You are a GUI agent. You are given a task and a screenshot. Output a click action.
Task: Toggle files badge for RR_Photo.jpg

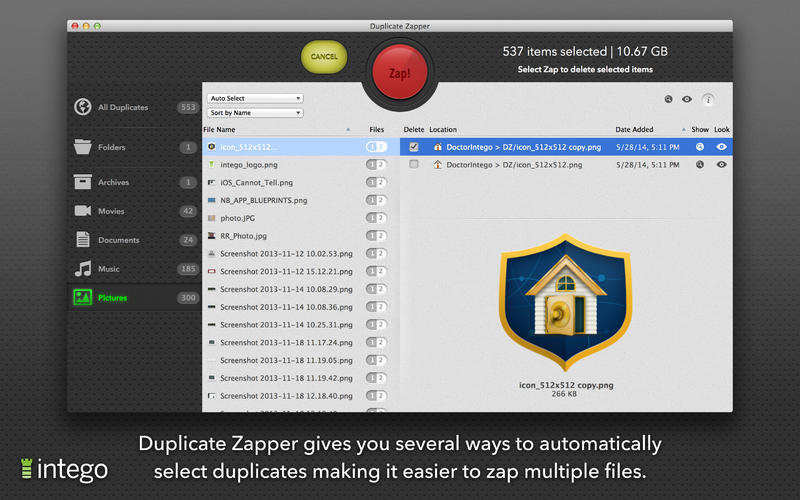point(376,236)
